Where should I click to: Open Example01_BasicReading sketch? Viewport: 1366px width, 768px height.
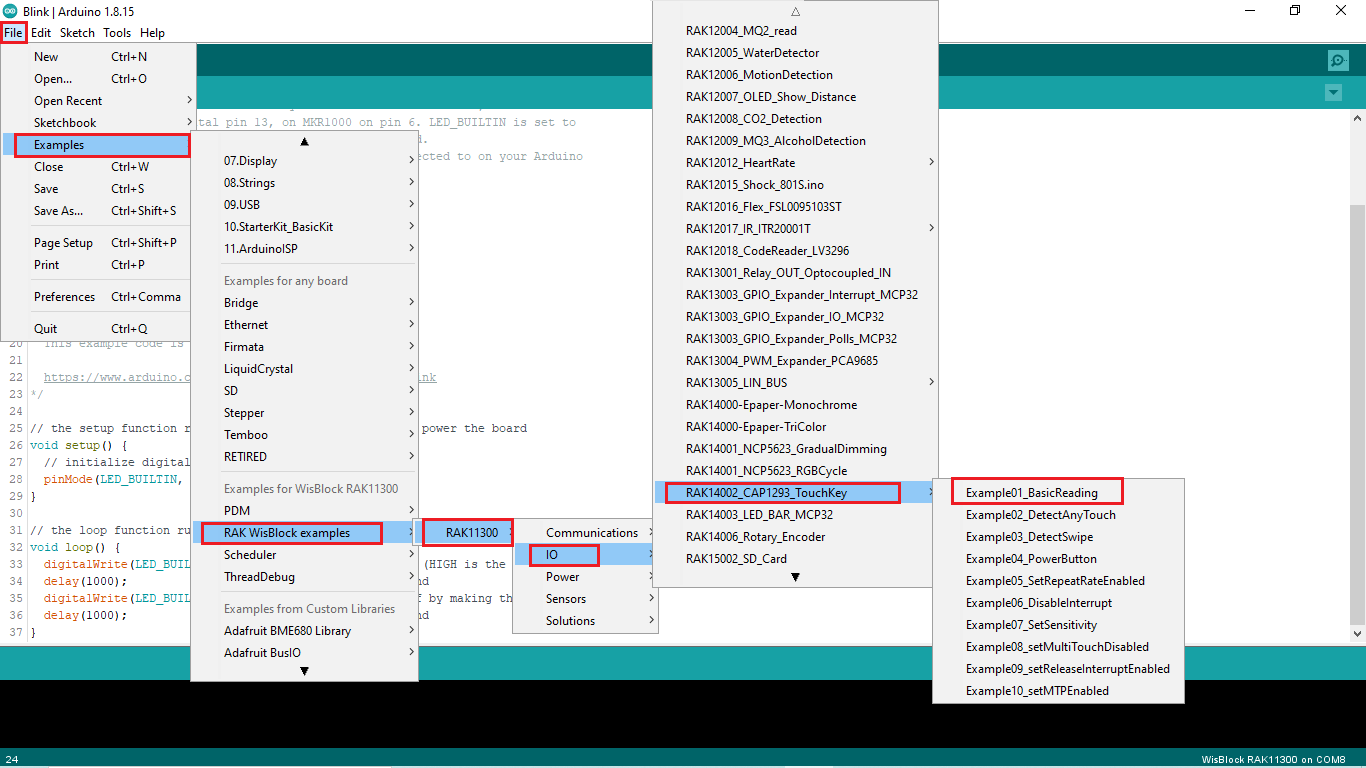(x=1058, y=493)
